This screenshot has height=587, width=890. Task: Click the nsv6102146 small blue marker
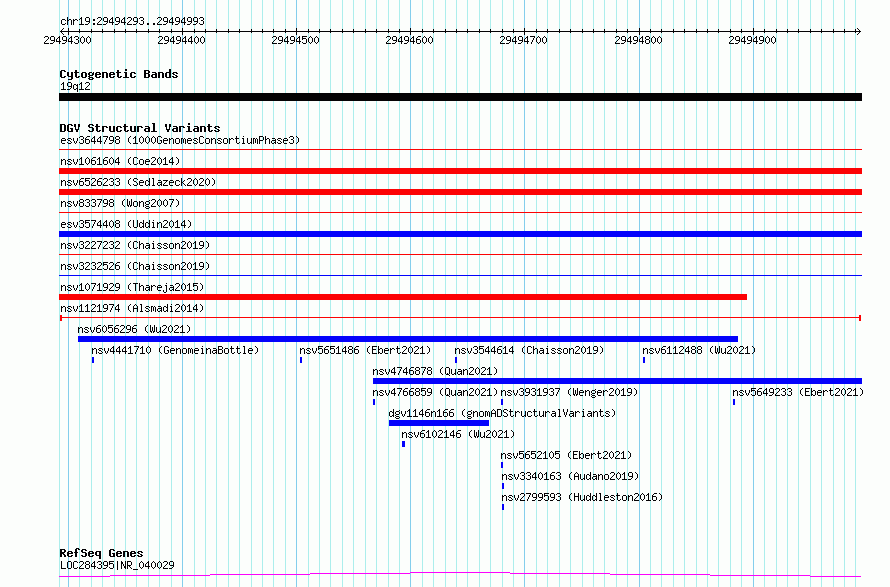pyautogui.click(x=404, y=444)
